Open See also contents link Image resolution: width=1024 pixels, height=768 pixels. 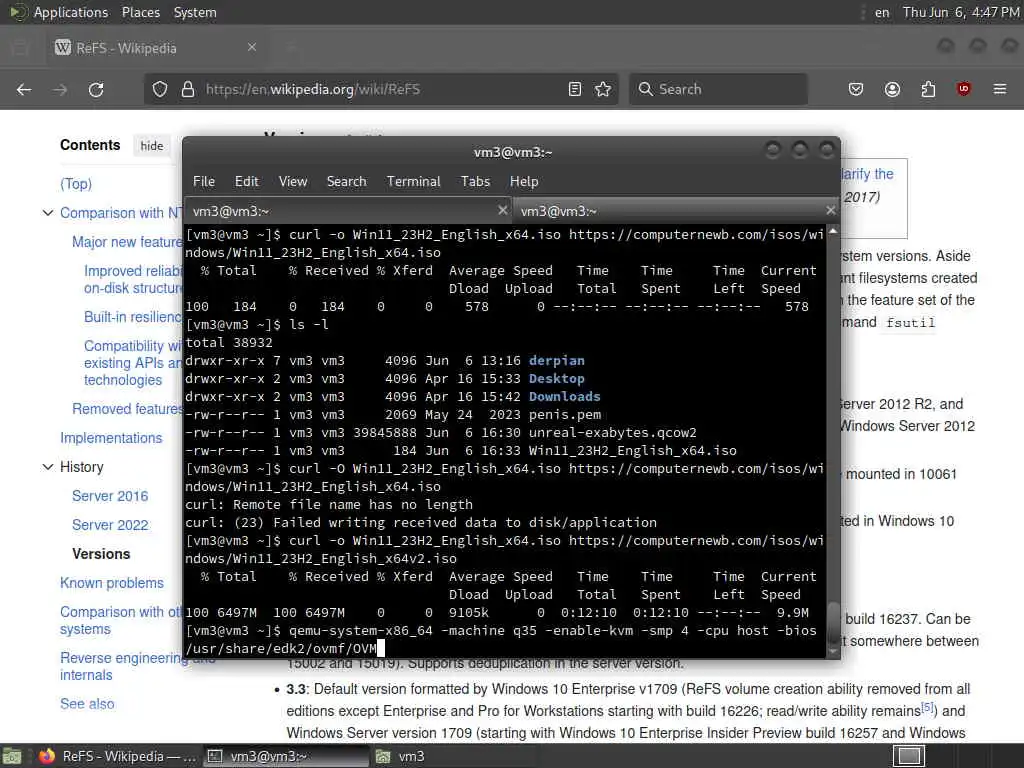(87, 704)
